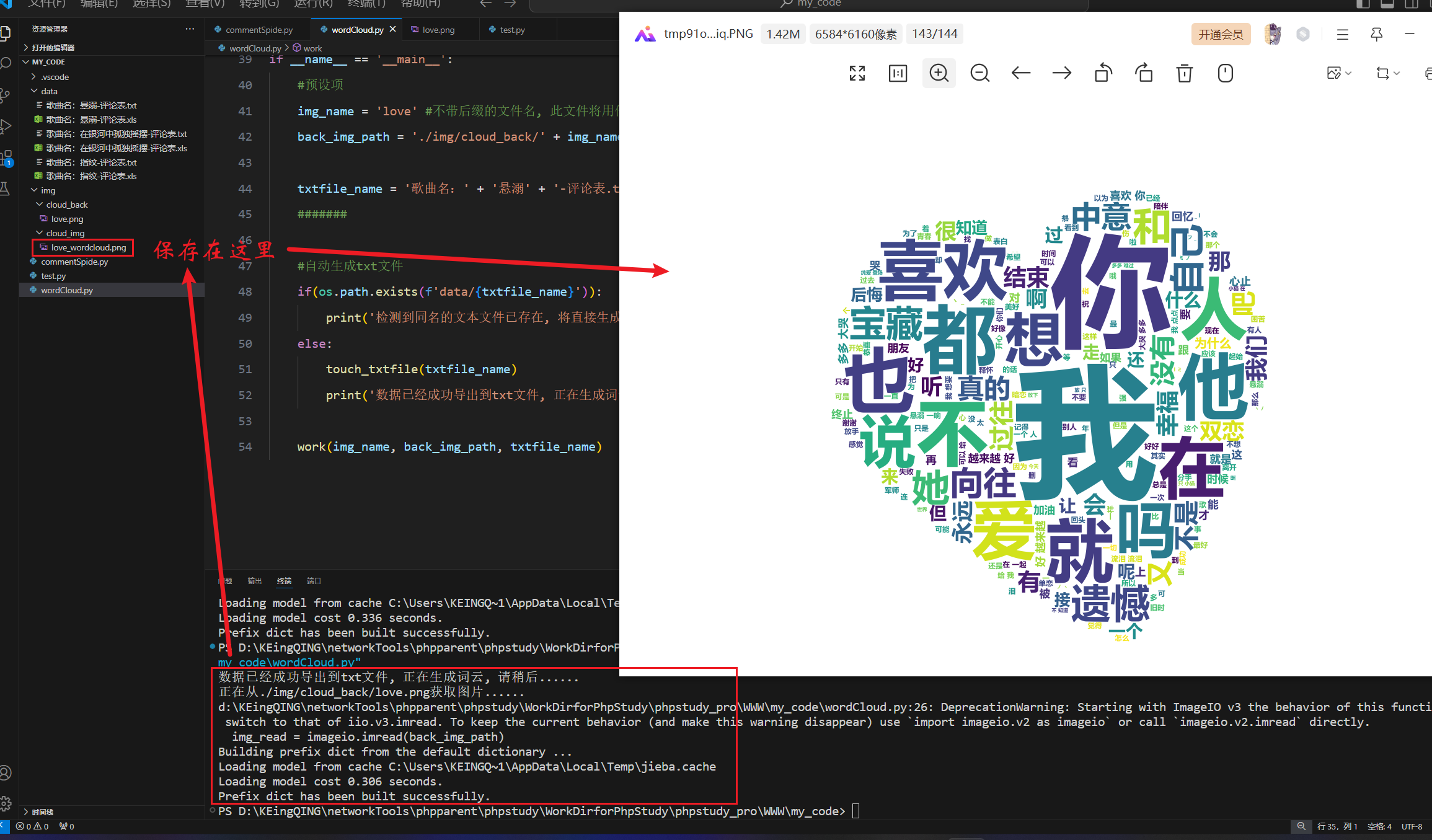Close the wordCloud.py tab

click(x=392, y=29)
